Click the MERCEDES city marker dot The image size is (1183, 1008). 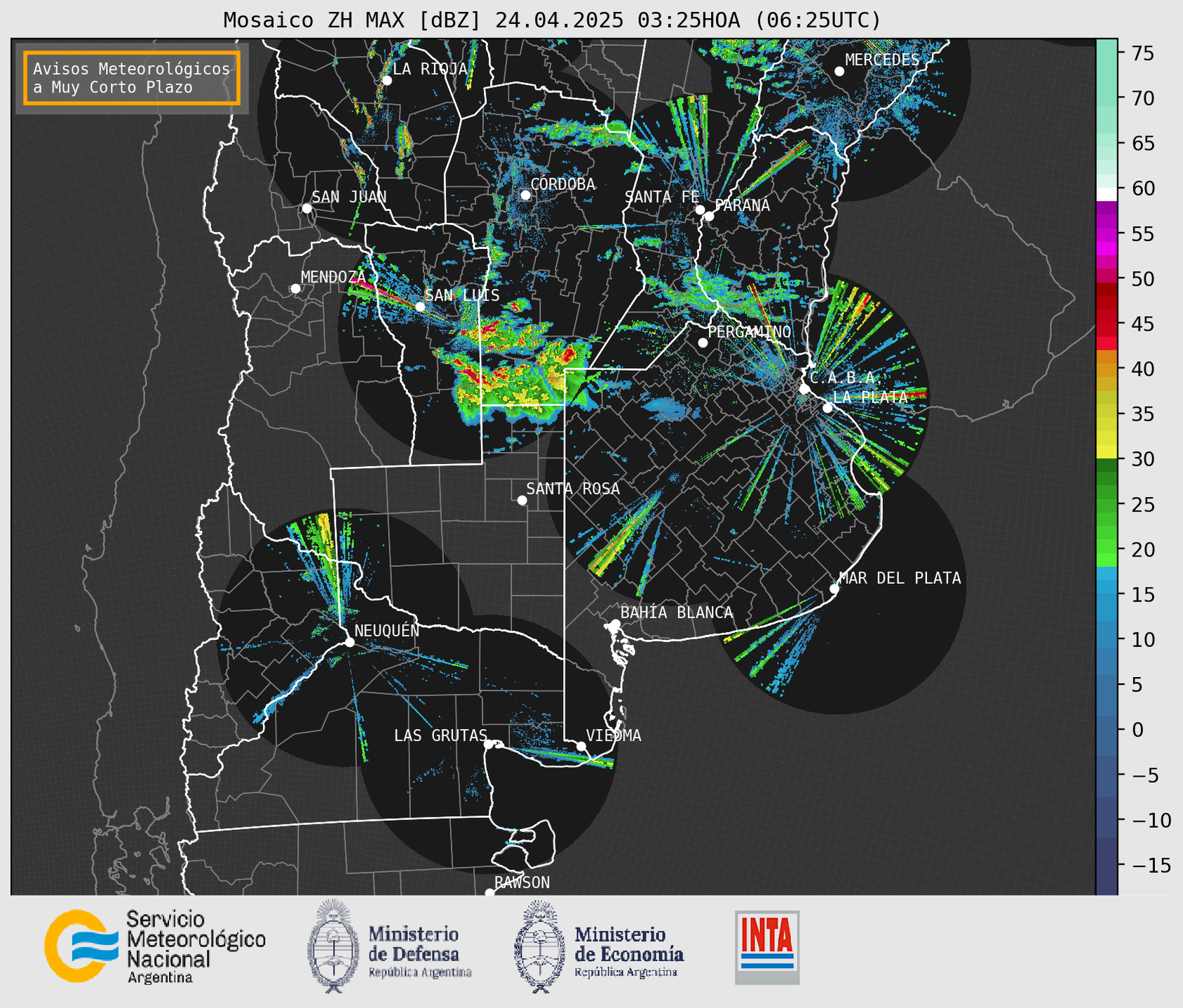839,71
